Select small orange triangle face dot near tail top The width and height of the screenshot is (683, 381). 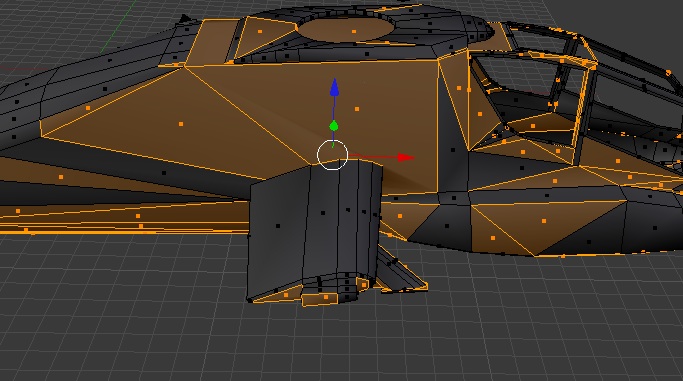coord(260,31)
